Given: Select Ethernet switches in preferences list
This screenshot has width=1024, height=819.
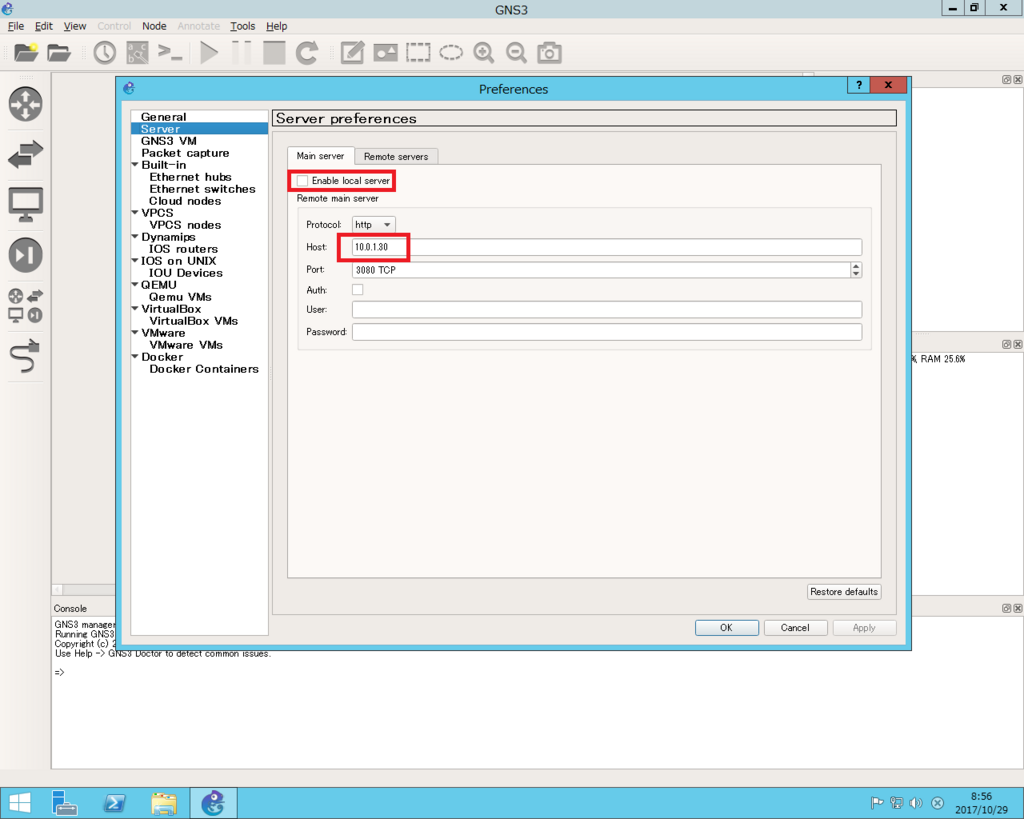Looking at the screenshot, I should click(x=202, y=189).
